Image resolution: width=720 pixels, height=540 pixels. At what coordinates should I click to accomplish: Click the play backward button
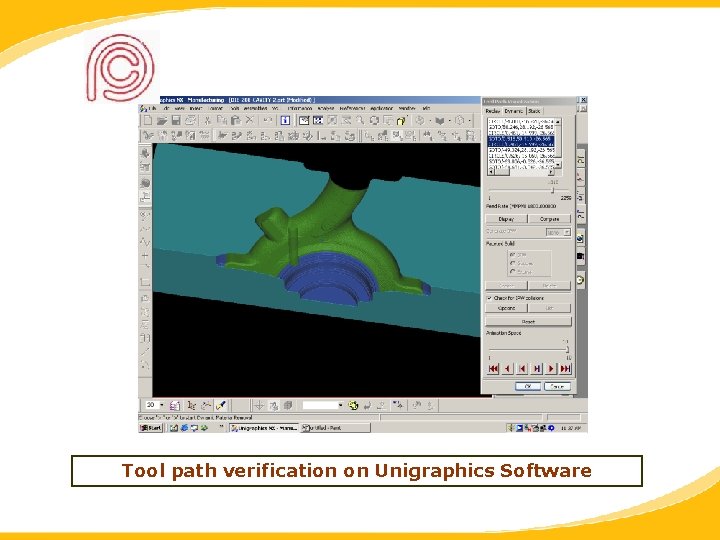tap(507, 368)
